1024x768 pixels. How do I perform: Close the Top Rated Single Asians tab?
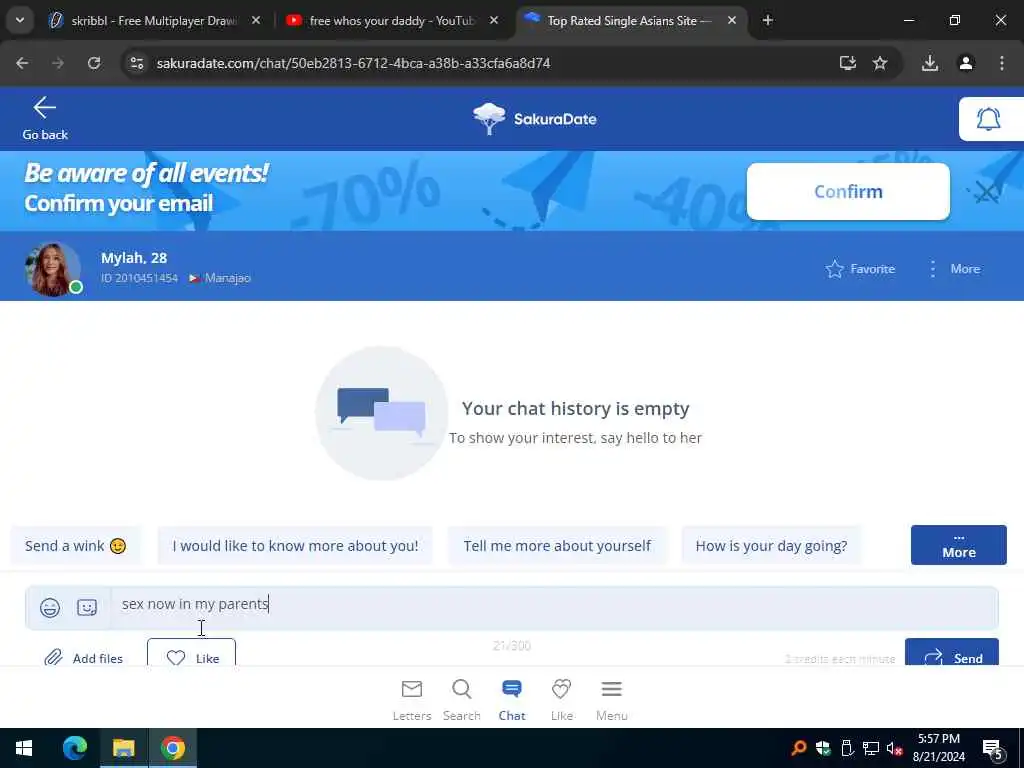click(732, 21)
